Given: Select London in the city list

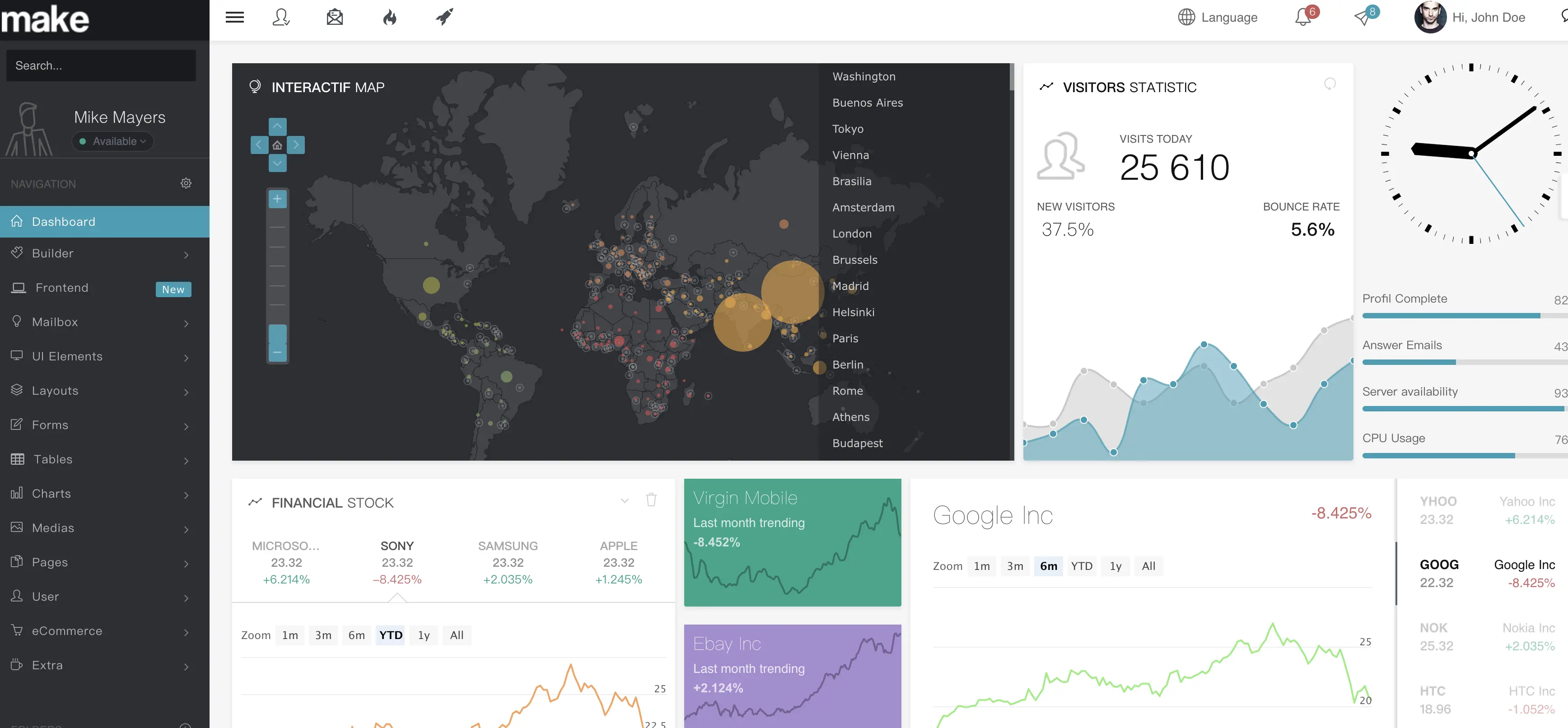Looking at the screenshot, I should 852,234.
